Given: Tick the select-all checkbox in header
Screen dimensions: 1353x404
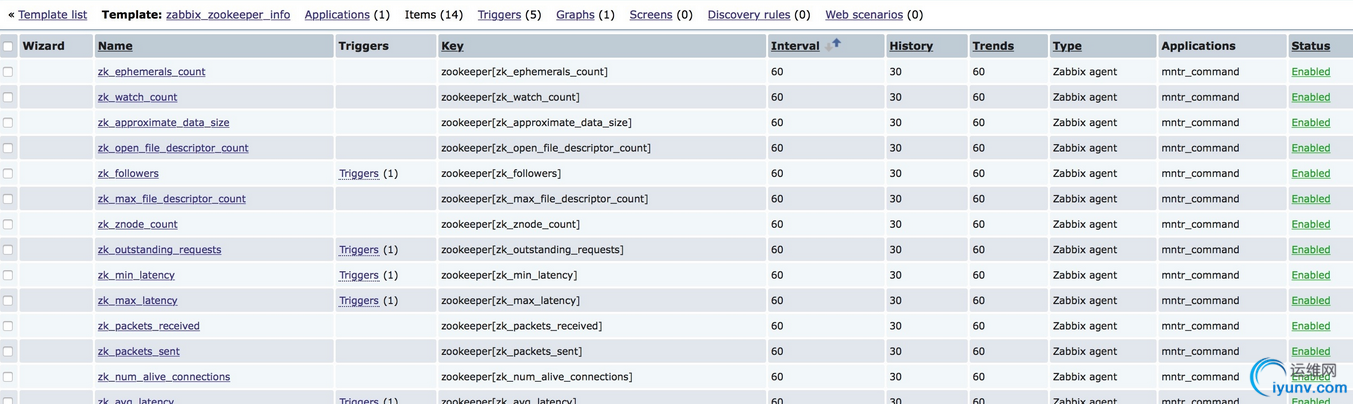Looking at the screenshot, I should (8, 46).
